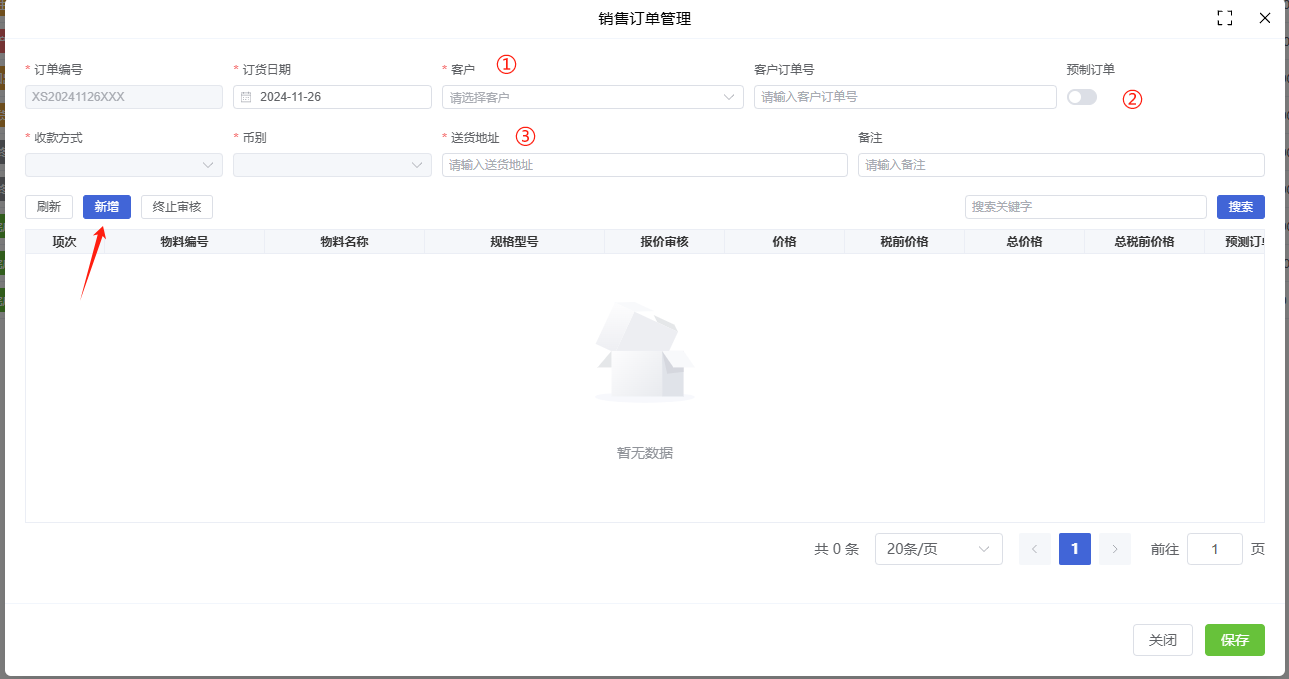Image resolution: width=1289 pixels, height=679 pixels.
Task: Focus the 备注 input
Action: (1061, 165)
